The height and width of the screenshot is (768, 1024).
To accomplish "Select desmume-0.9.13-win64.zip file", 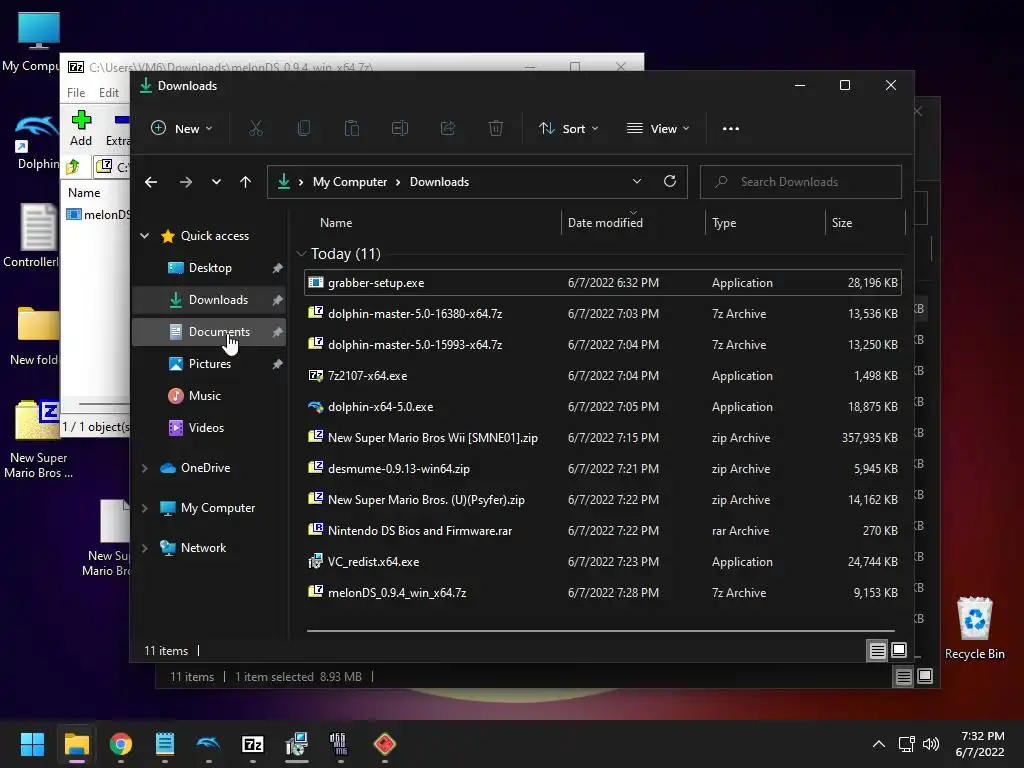I will (603, 469).
